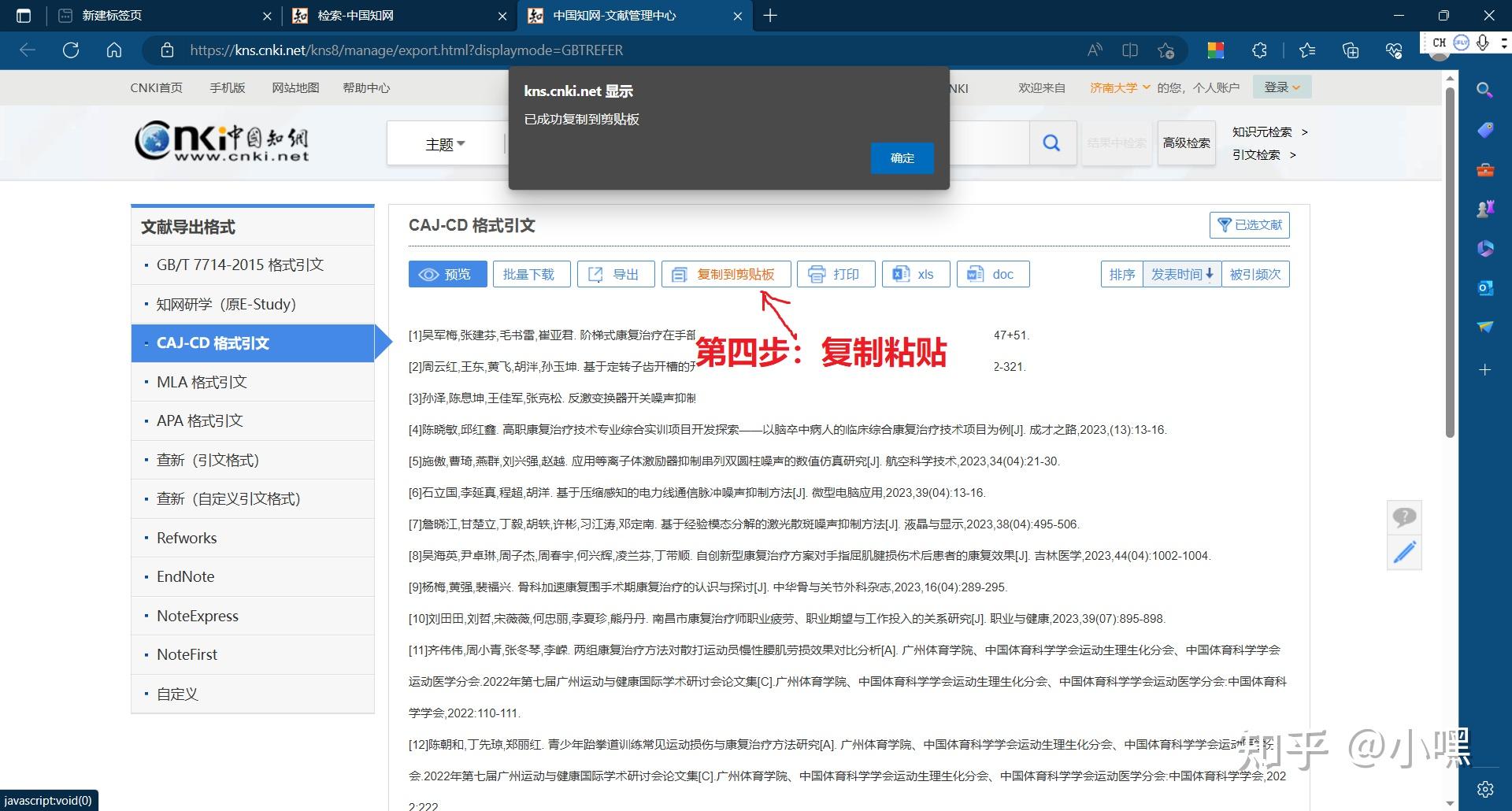Image resolution: width=1512 pixels, height=811 pixels.
Task: Open read aloud icon in address bar
Action: 1095,50
